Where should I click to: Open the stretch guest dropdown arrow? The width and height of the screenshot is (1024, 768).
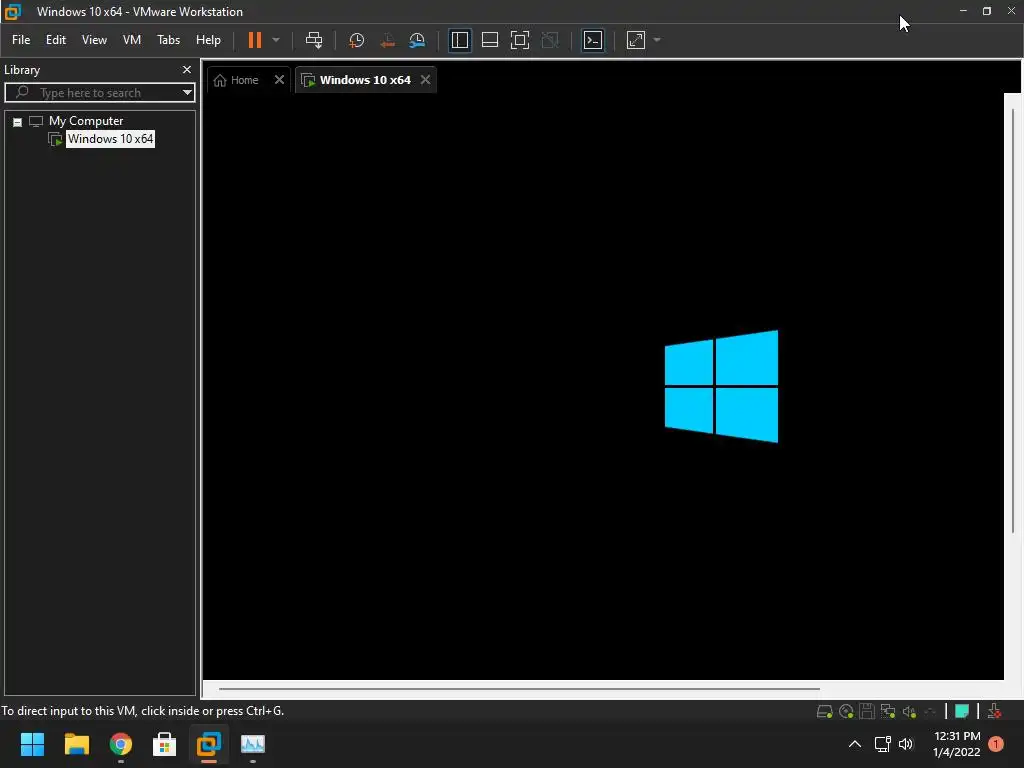[657, 40]
